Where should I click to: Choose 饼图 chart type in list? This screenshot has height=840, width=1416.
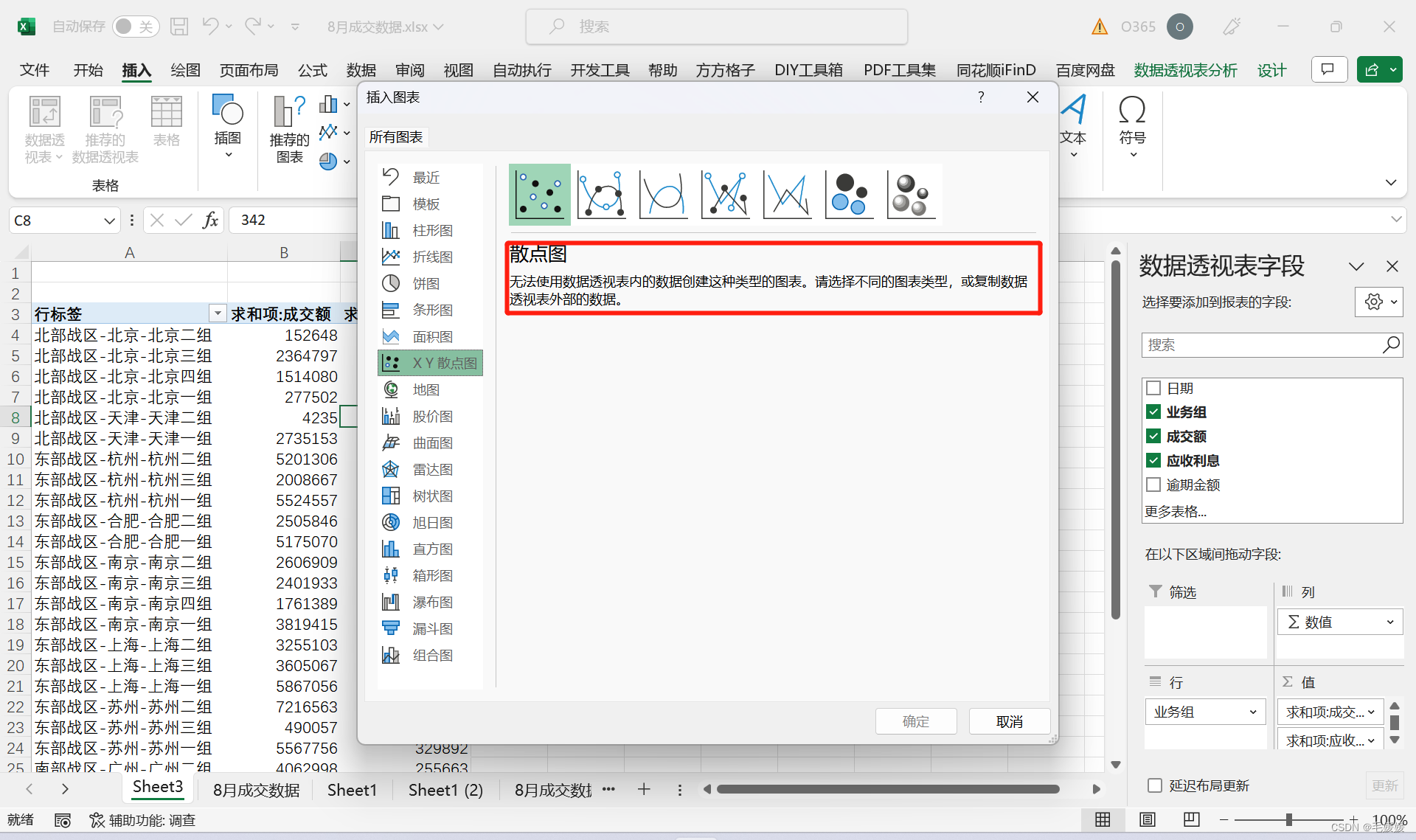click(430, 283)
